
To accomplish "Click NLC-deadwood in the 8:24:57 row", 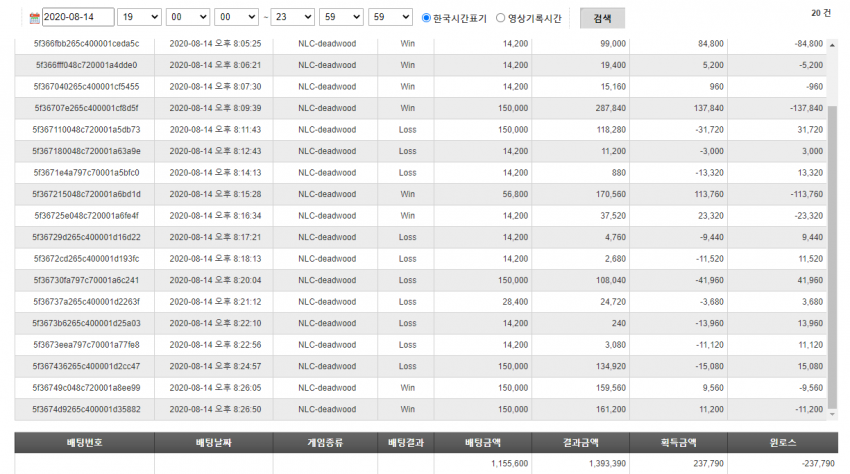I will point(327,366).
